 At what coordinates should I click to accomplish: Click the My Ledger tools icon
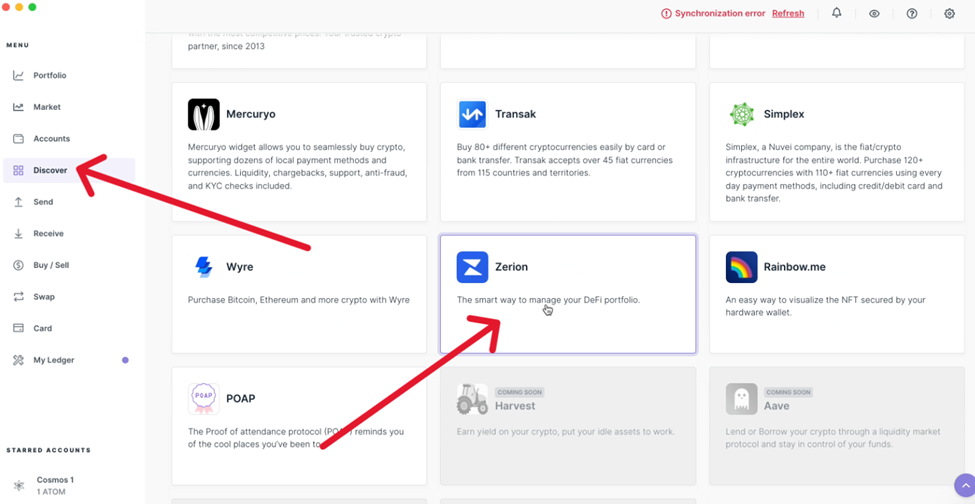point(19,360)
